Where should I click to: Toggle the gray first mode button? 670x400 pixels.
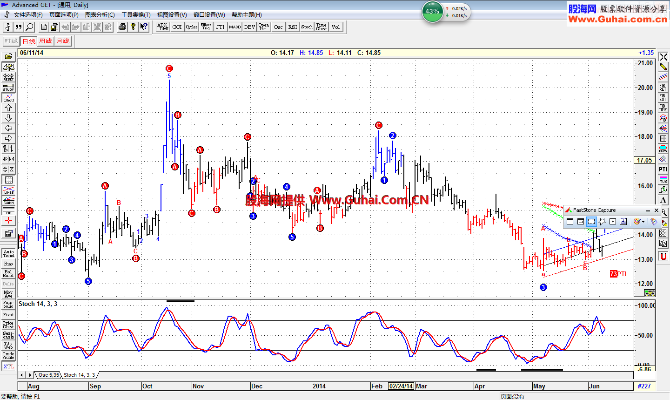click(x=10, y=41)
